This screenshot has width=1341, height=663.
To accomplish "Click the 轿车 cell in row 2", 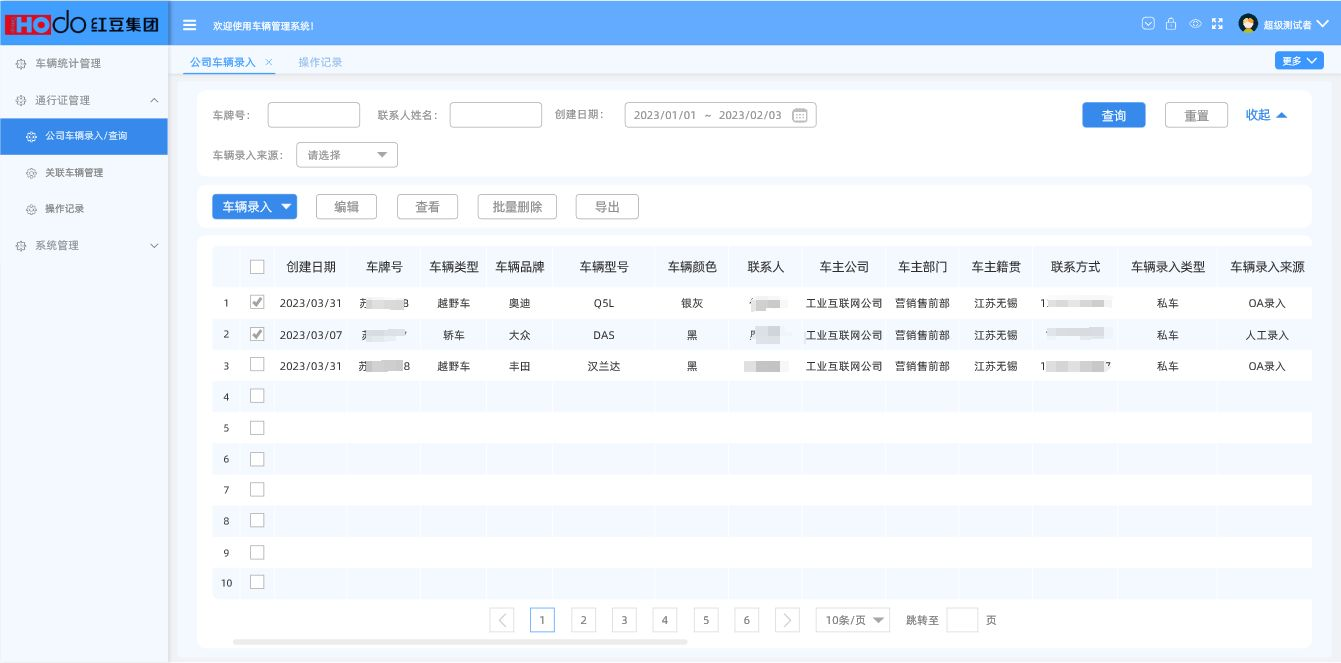I will [454, 335].
